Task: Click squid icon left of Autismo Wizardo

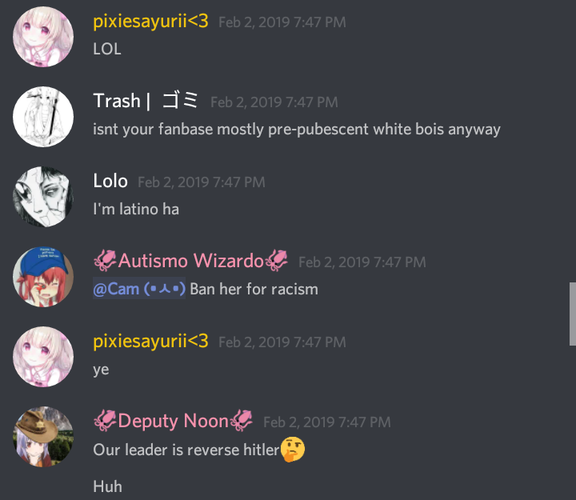Action: 105,260
